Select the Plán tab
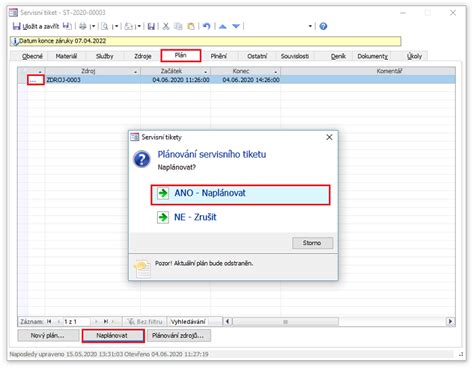 [x=181, y=55]
